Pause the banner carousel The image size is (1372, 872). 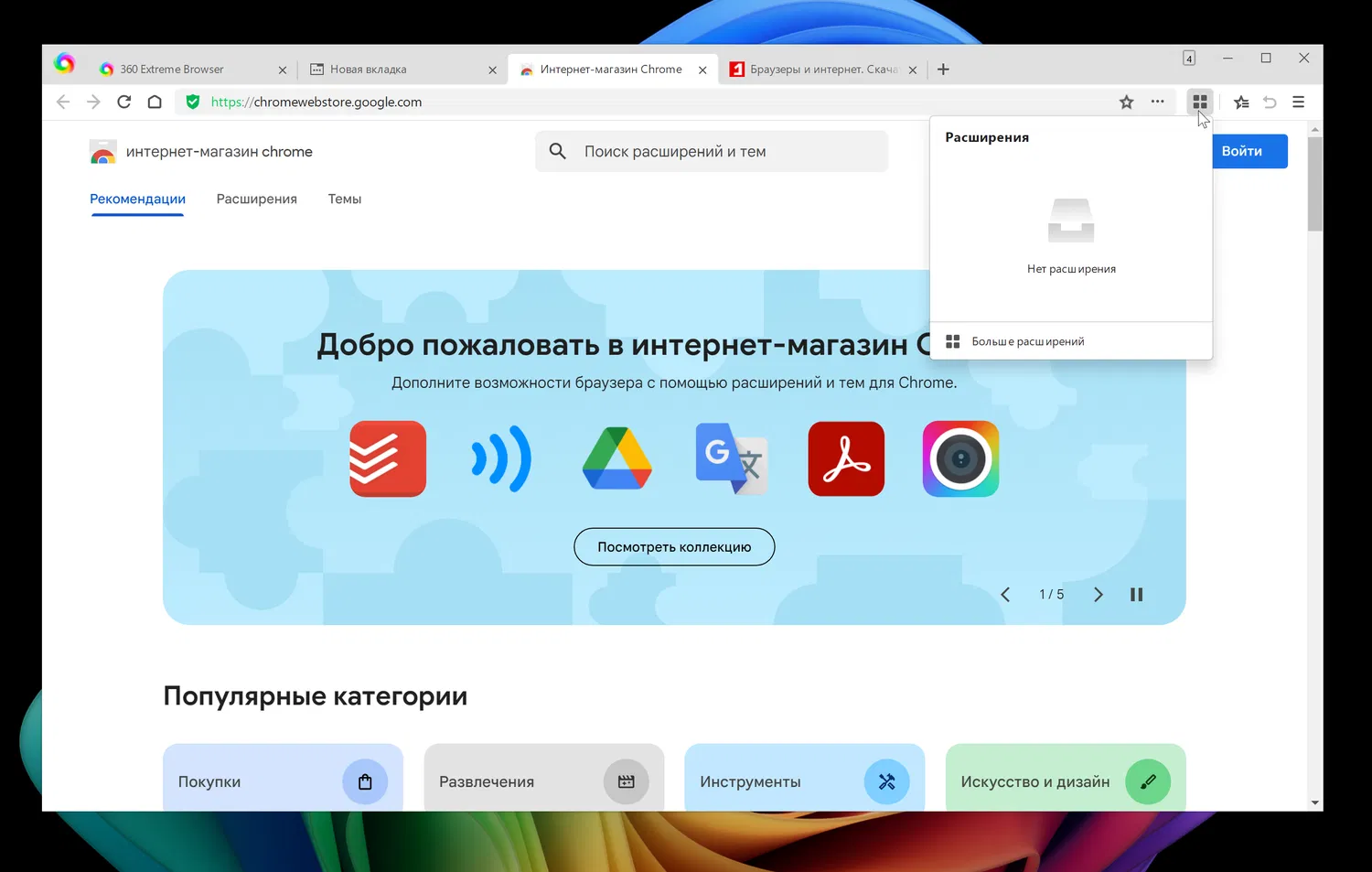(x=1136, y=595)
